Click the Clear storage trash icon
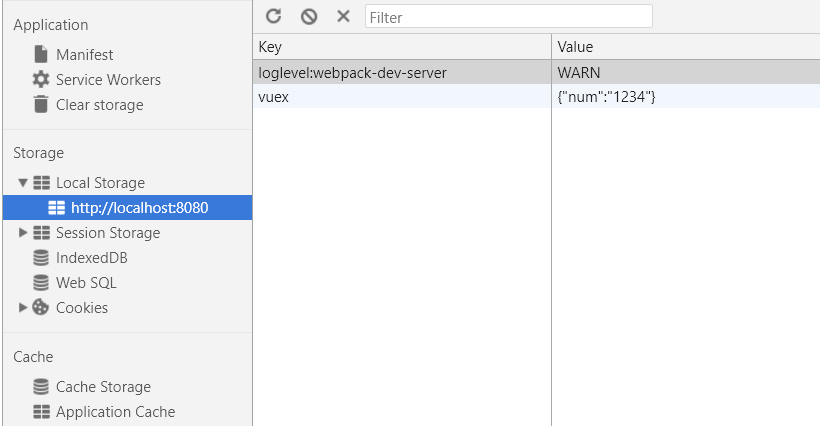Screen dimensions: 820x426 click(x=41, y=104)
